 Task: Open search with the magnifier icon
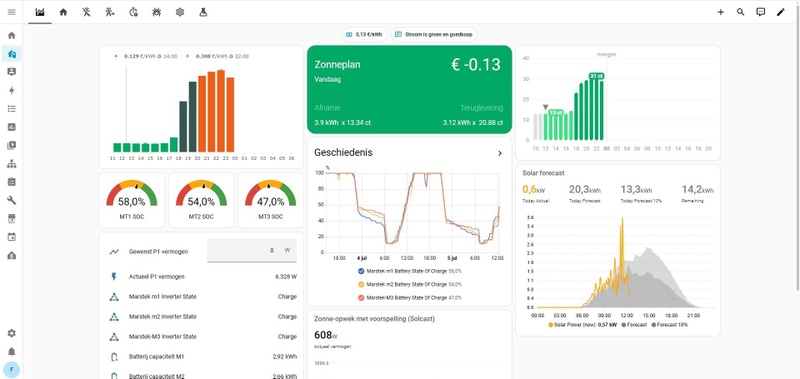pyautogui.click(x=740, y=12)
